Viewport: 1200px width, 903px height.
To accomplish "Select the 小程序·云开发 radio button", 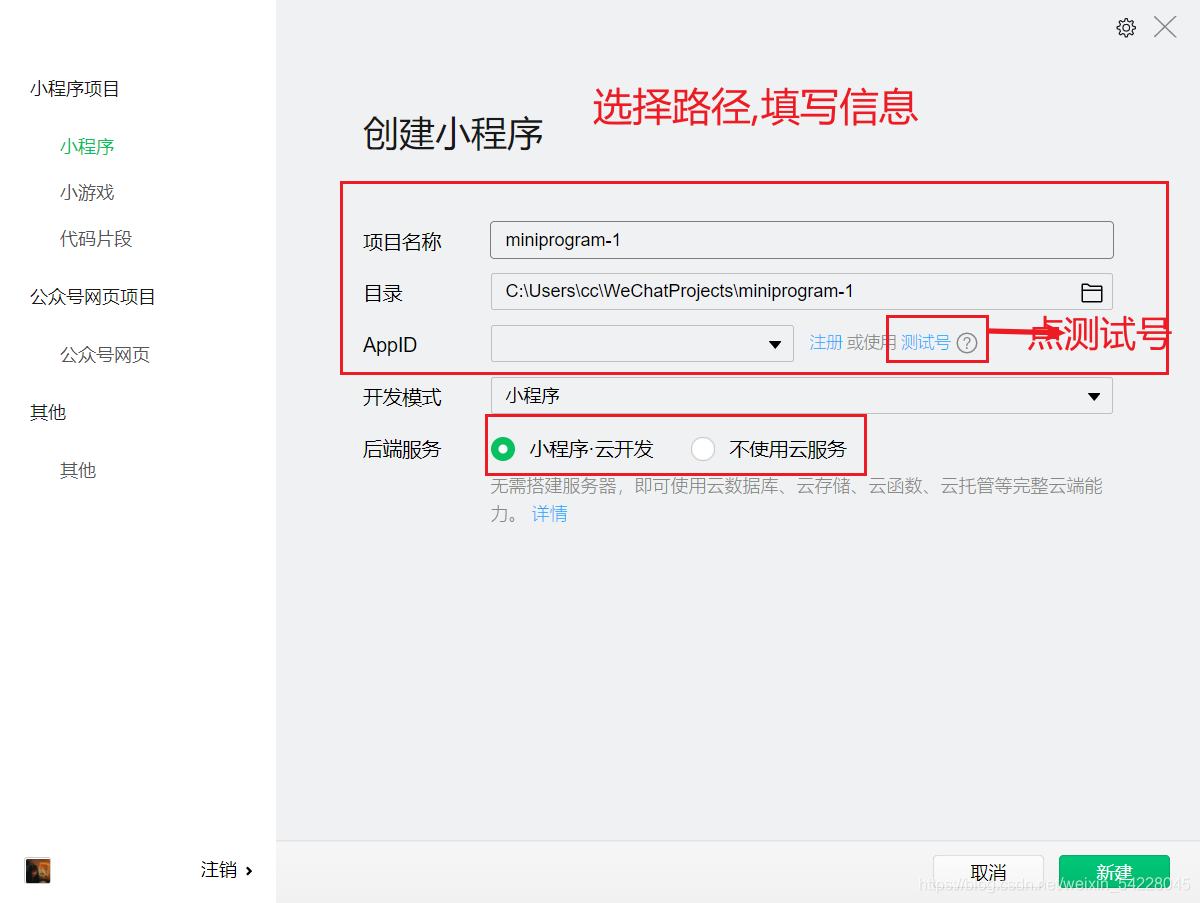I will click(503, 449).
